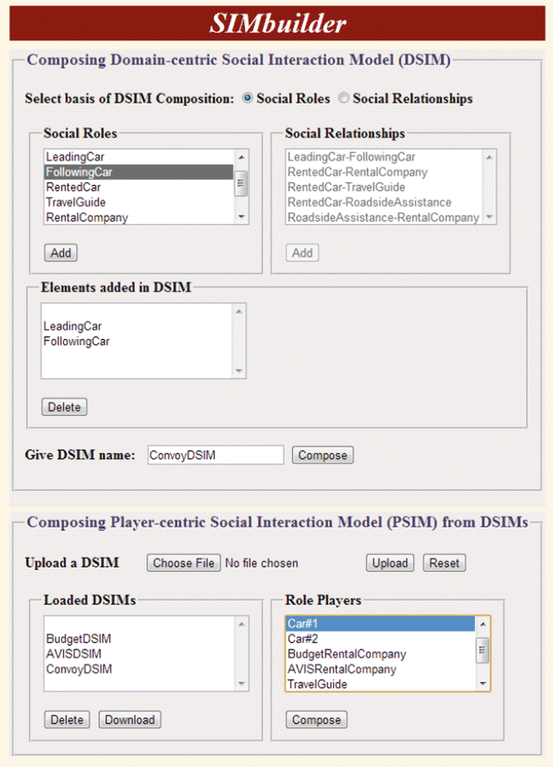The height and width of the screenshot is (767, 553).
Task: Click the Give DSIM name text field
Action: 216,455
